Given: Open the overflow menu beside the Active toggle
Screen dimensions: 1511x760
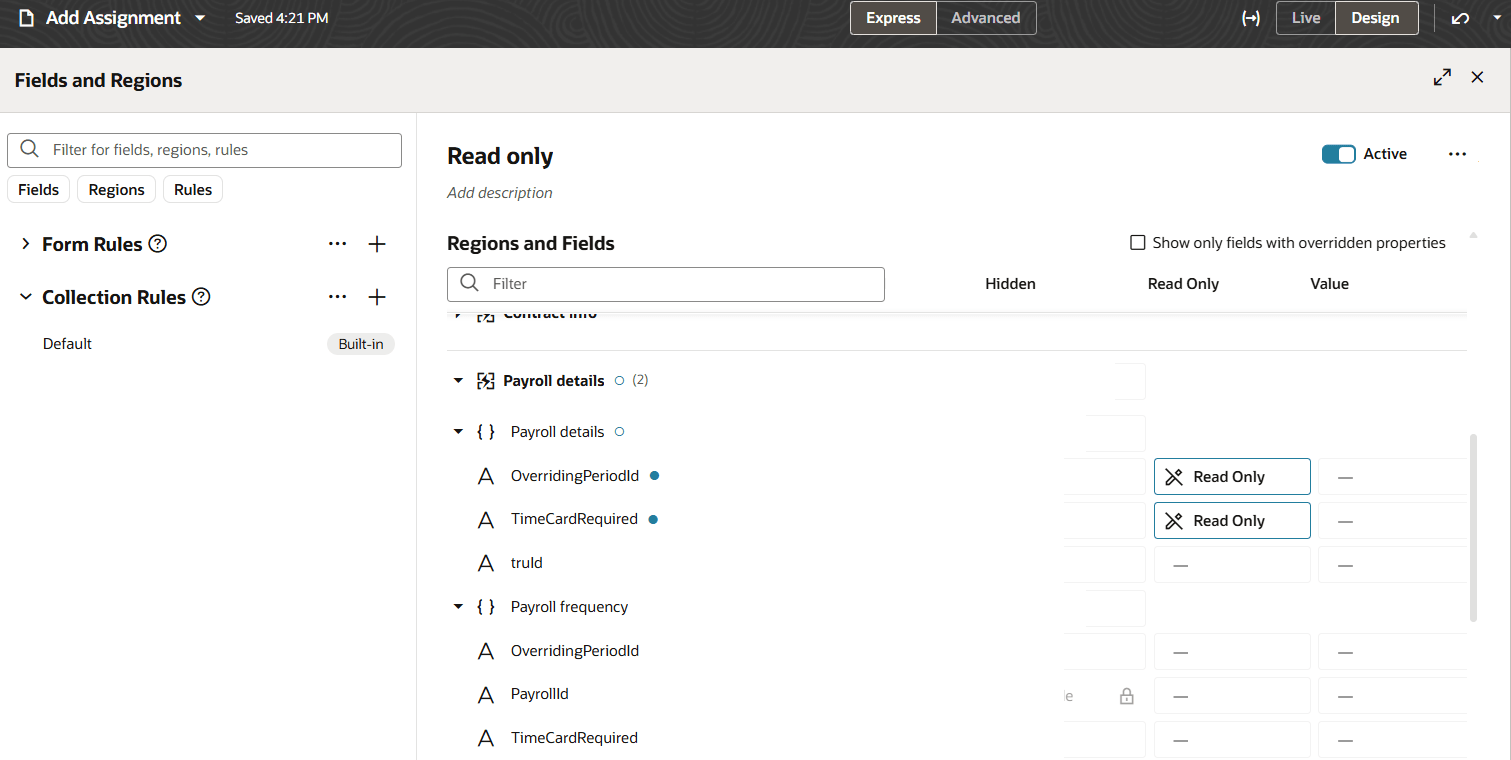Looking at the screenshot, I should 1457,153.
